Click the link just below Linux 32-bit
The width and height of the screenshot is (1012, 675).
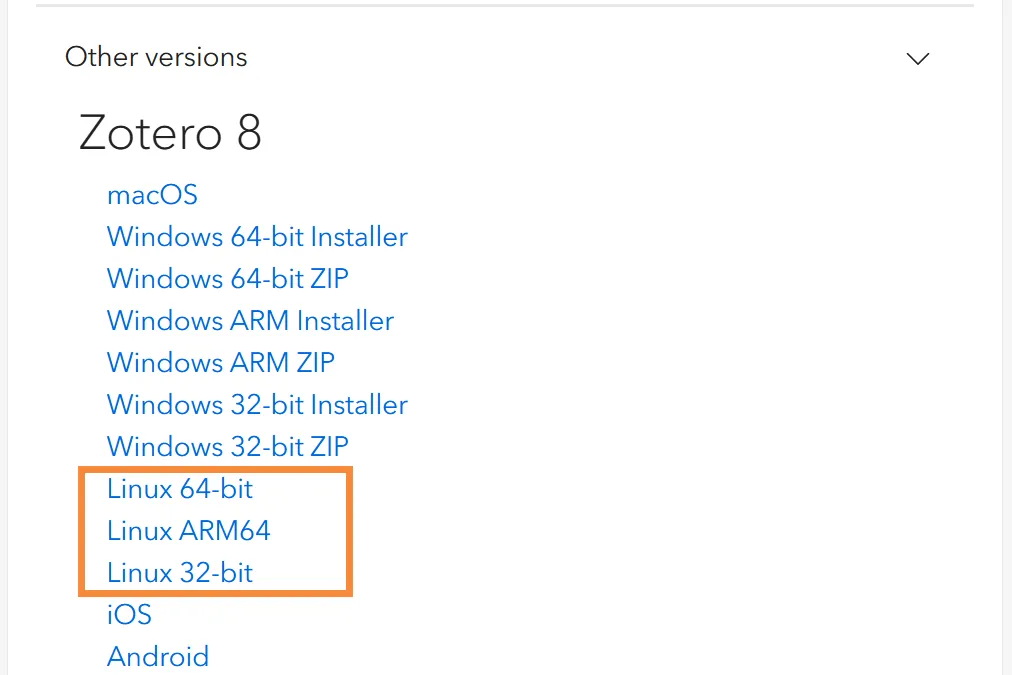[x=129, y=614]
